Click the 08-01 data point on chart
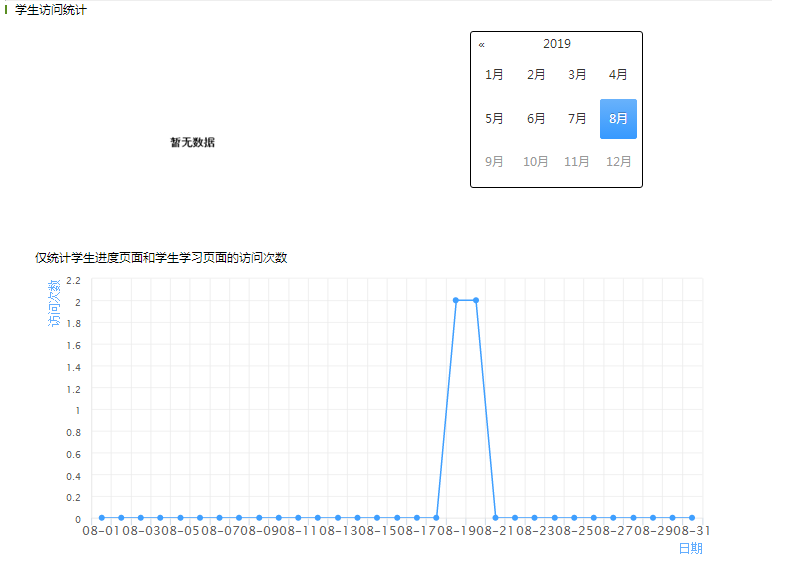This screenshot has height=568, width=795. point(102,518)
